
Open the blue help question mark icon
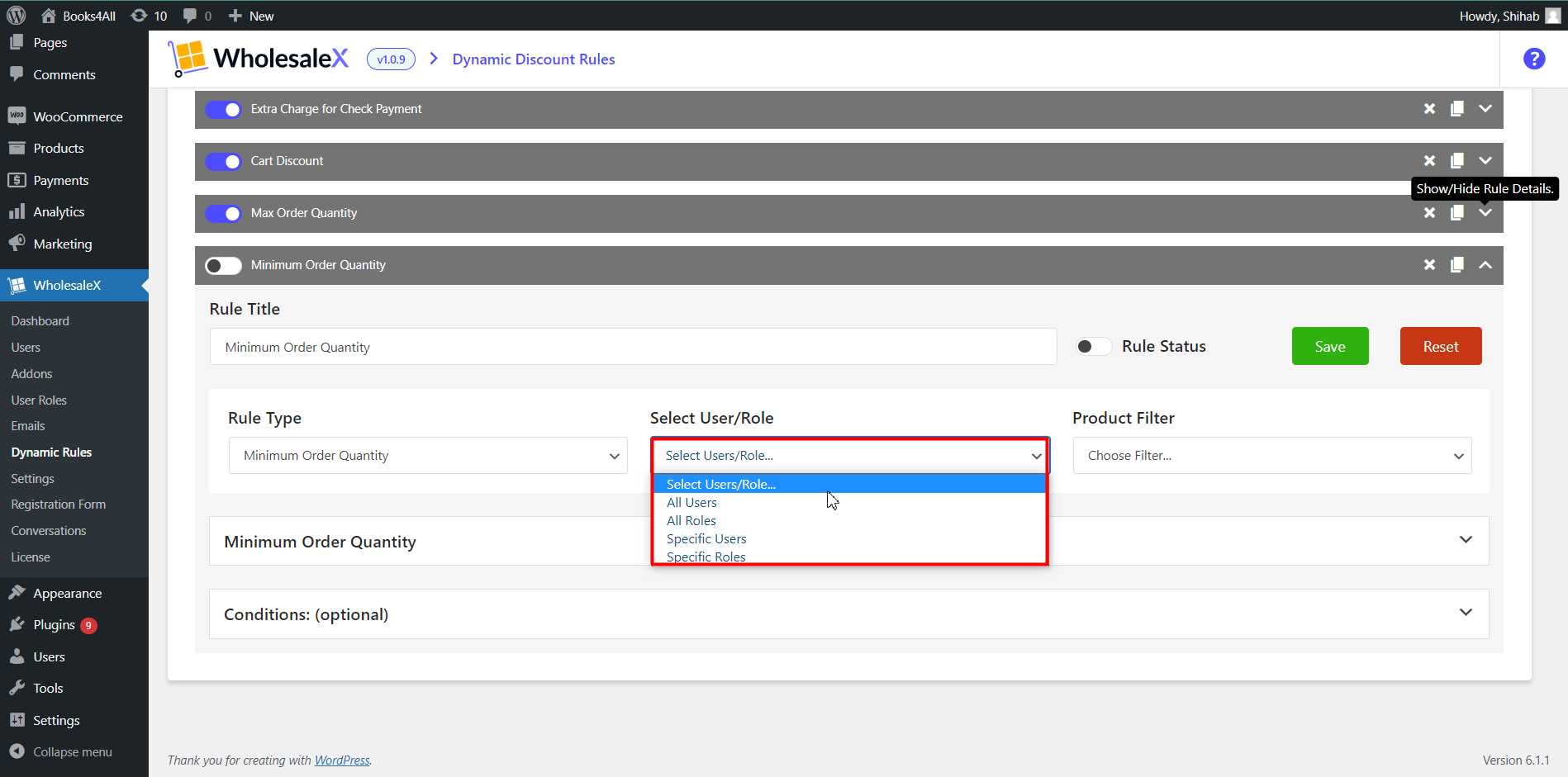[x=1534, y=59]
